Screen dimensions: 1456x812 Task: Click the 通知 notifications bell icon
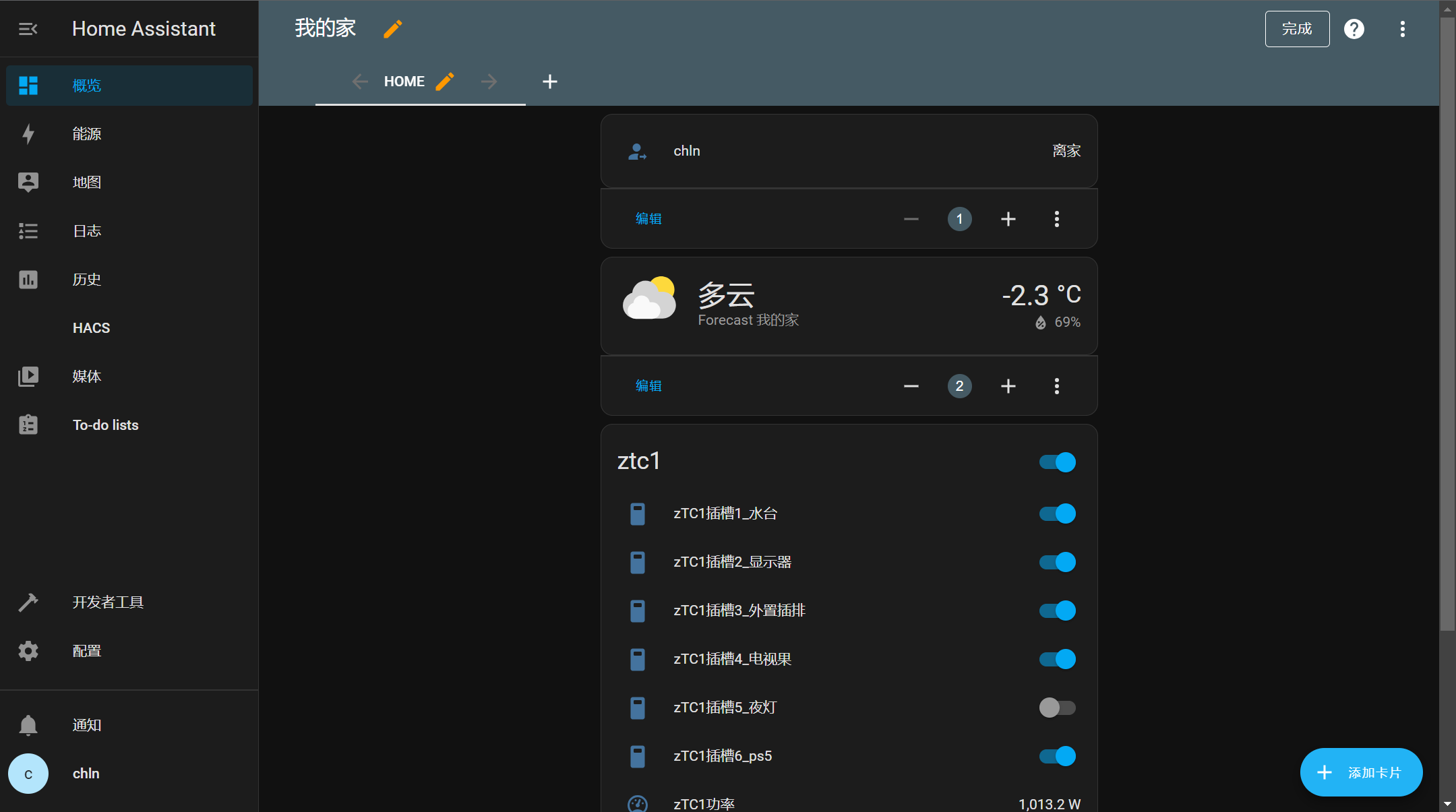point(28,725)
